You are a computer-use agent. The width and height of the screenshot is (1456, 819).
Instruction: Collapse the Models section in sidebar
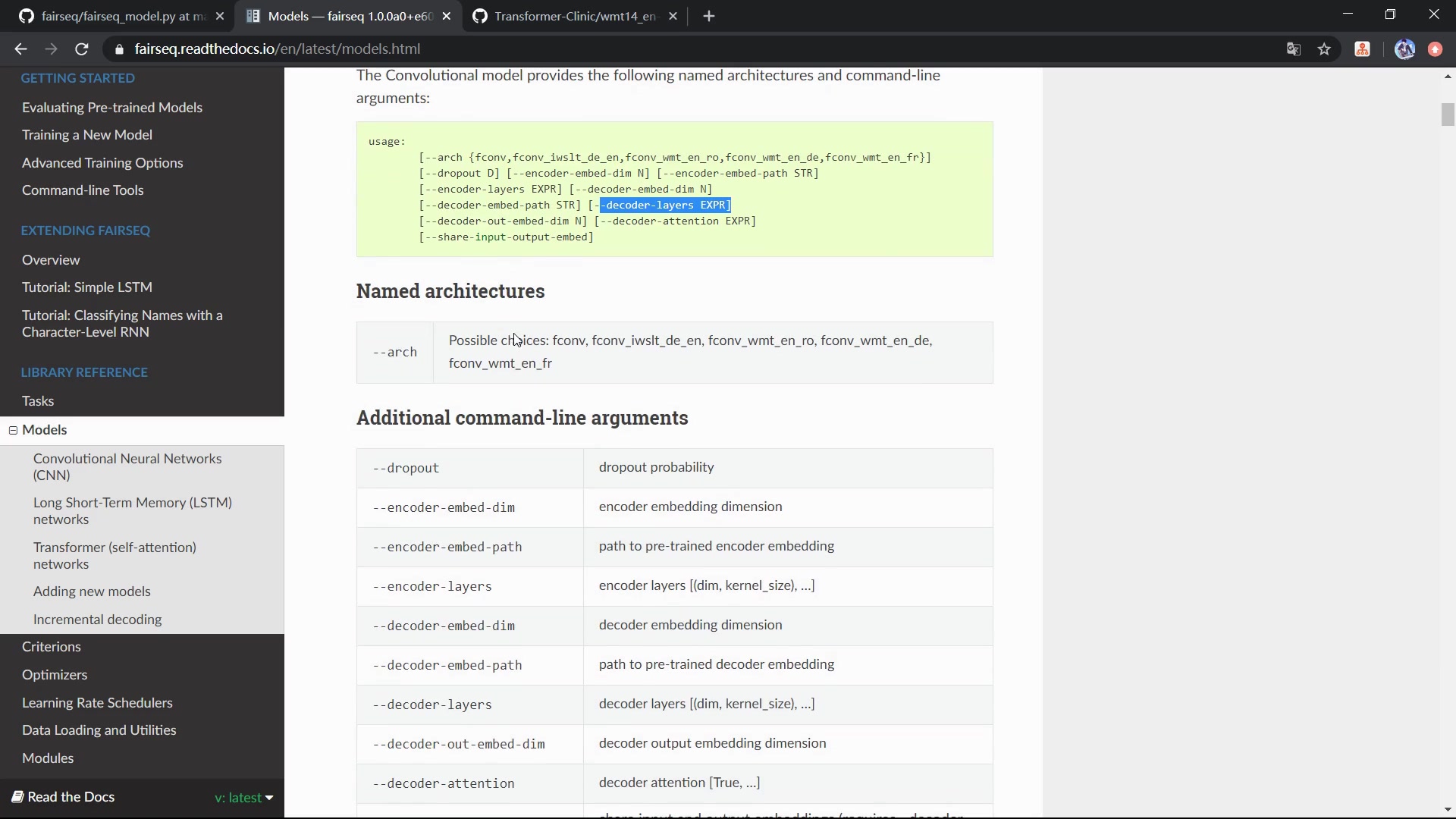[13, 430]
